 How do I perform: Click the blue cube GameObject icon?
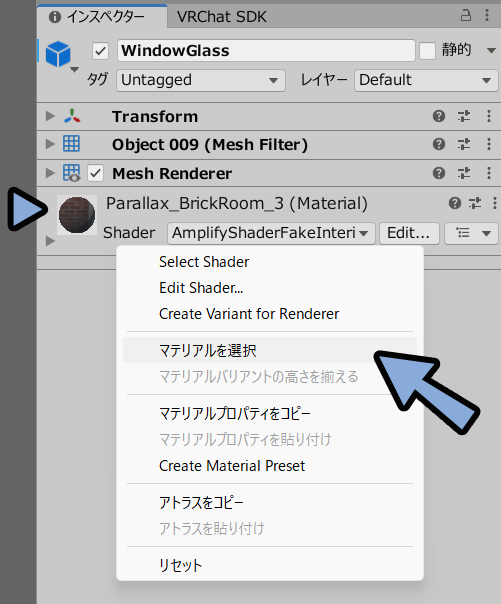point(58,54)
